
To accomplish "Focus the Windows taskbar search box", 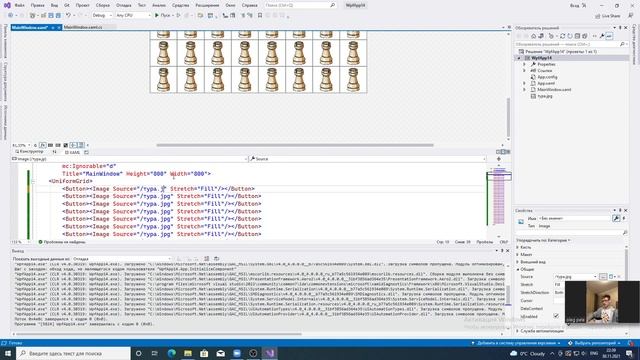I will [x=73, y=353].
